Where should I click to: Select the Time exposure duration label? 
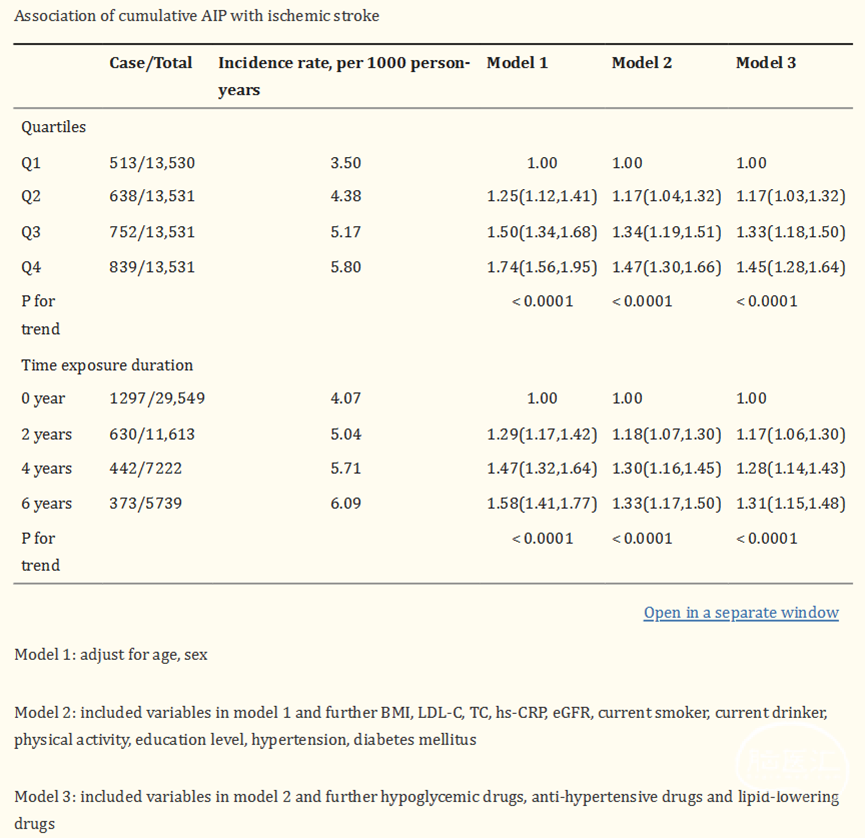click(107, 365)
